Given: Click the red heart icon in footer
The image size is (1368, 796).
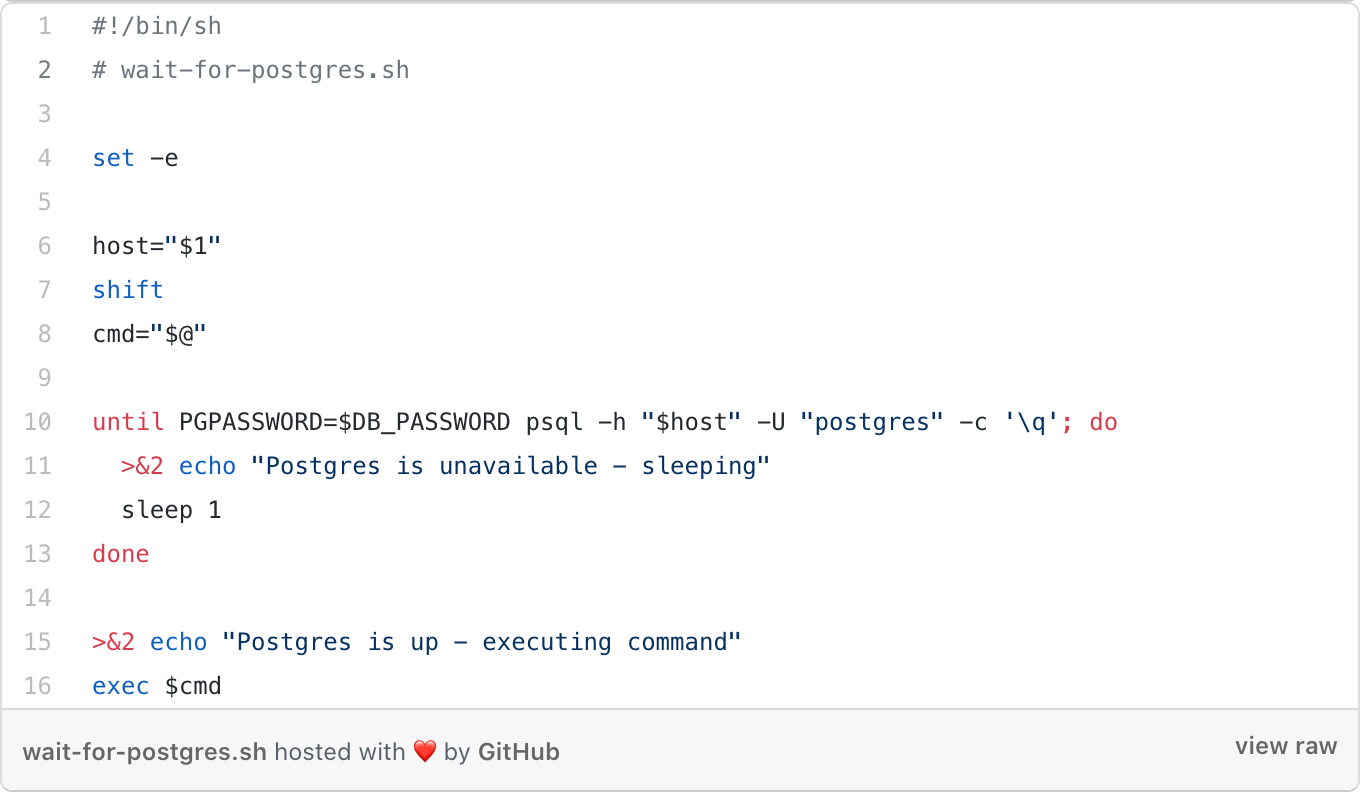Looking at the screenshot, I should (x=425, y=752).
